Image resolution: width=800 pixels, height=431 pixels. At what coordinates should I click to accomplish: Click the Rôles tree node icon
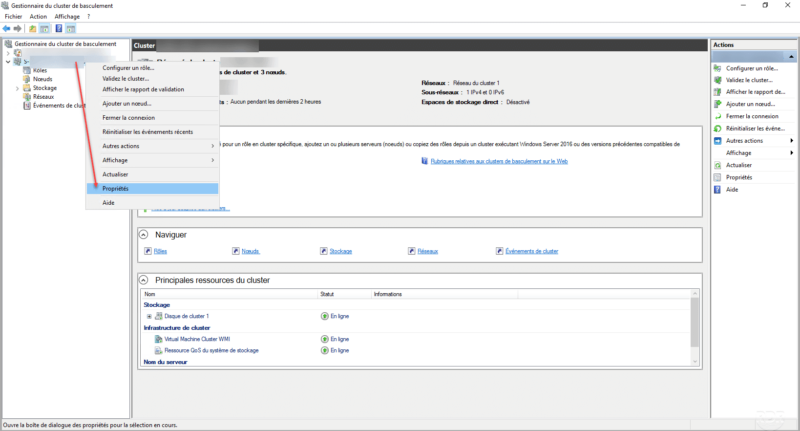click(x=27, y=70)
